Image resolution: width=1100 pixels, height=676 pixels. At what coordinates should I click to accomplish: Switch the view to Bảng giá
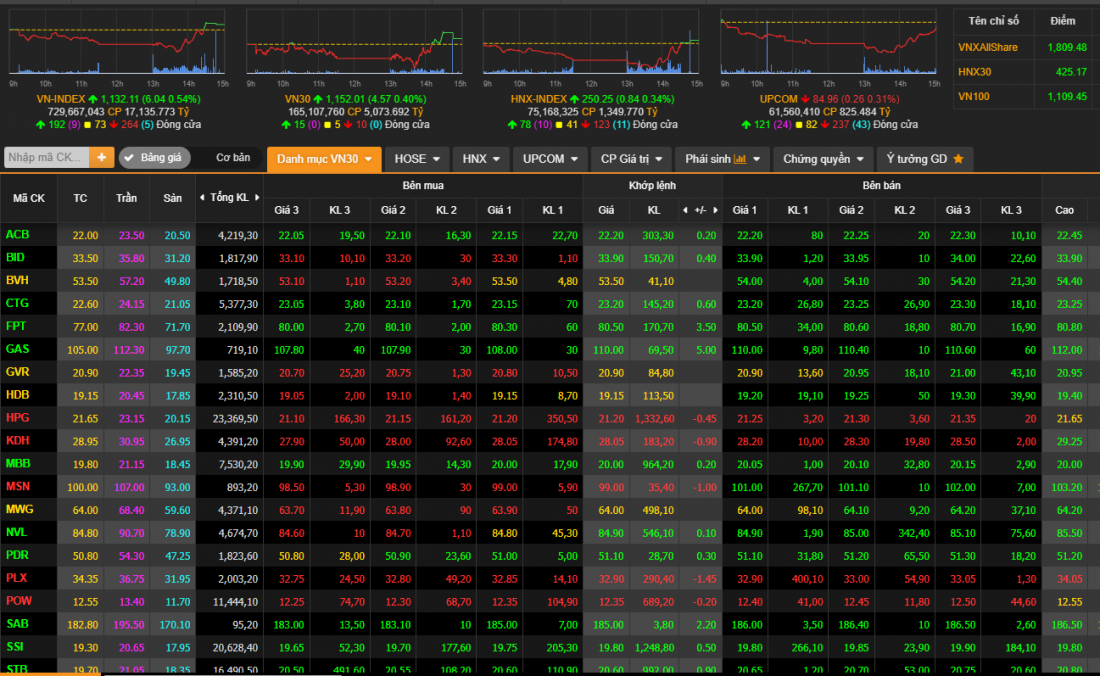point(154,158)
